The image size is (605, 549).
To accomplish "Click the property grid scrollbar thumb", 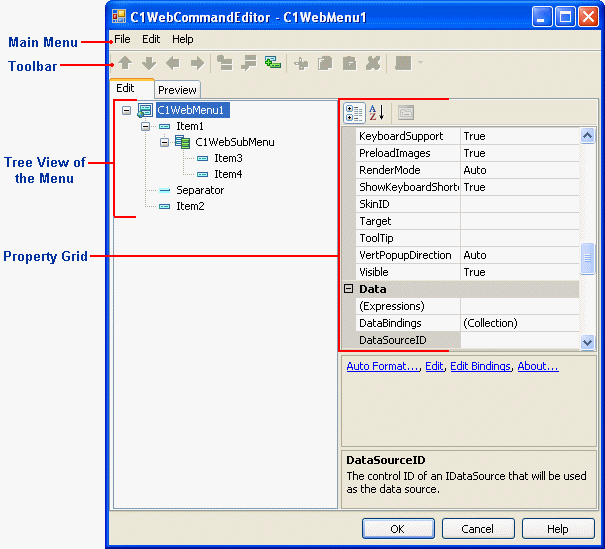I will pos(587,258).
